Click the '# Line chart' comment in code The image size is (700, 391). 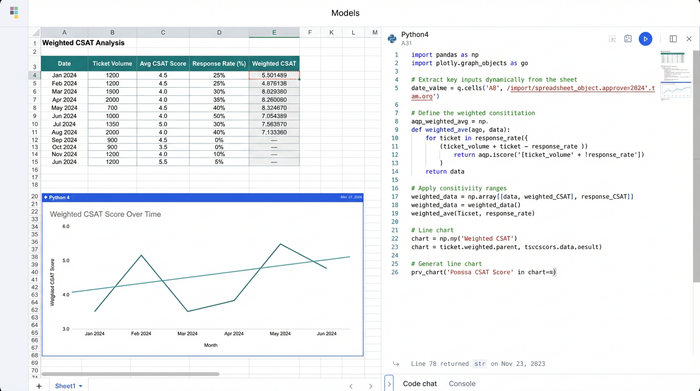pos(432,230)
